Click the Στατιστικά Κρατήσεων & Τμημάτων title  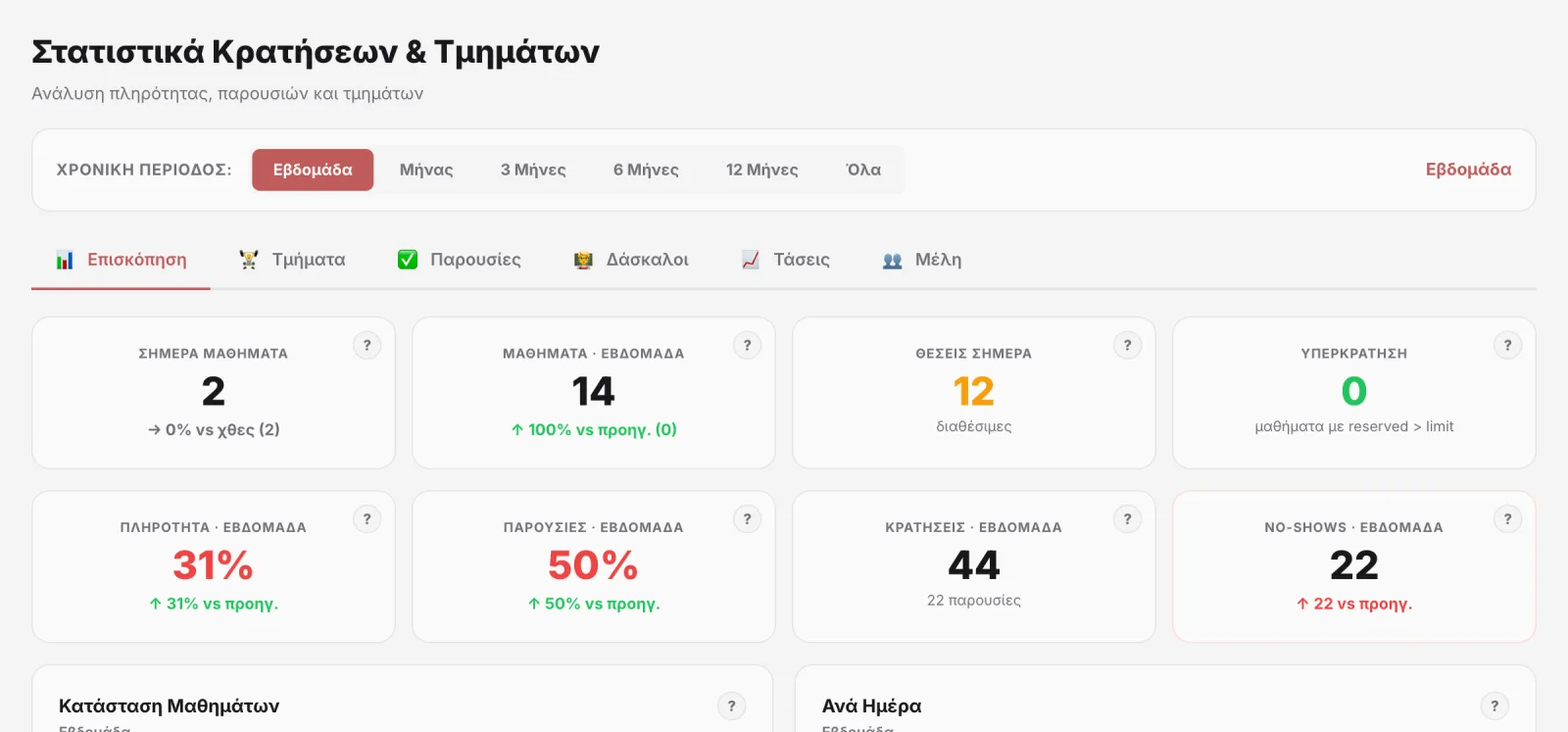[x=316, y=52]
